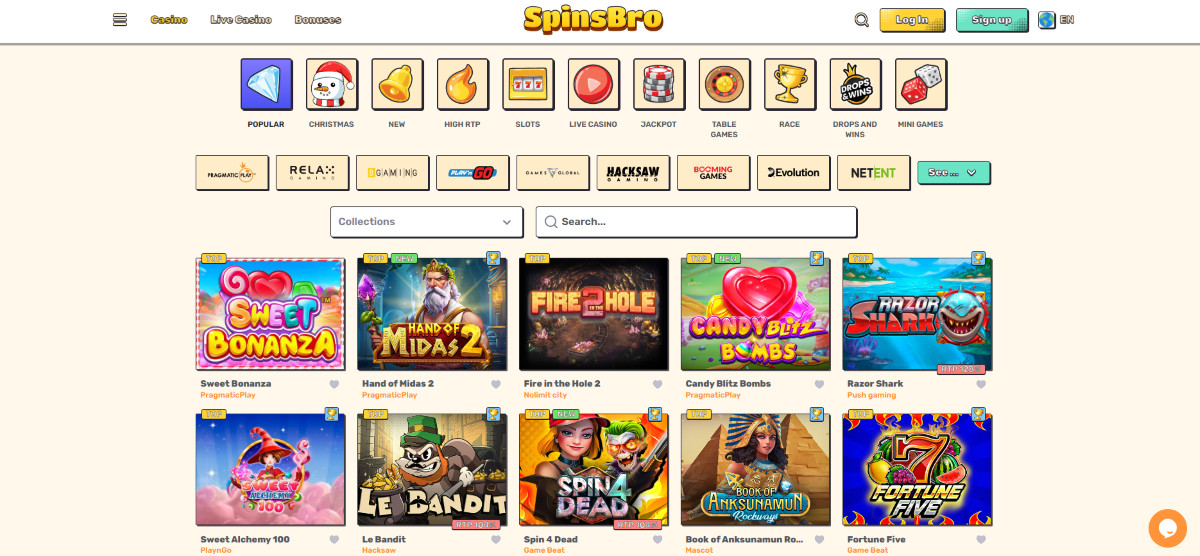Open the hamburger menu icon
This screenshot has height=556, width=1200.
click(x=120, y=20)
